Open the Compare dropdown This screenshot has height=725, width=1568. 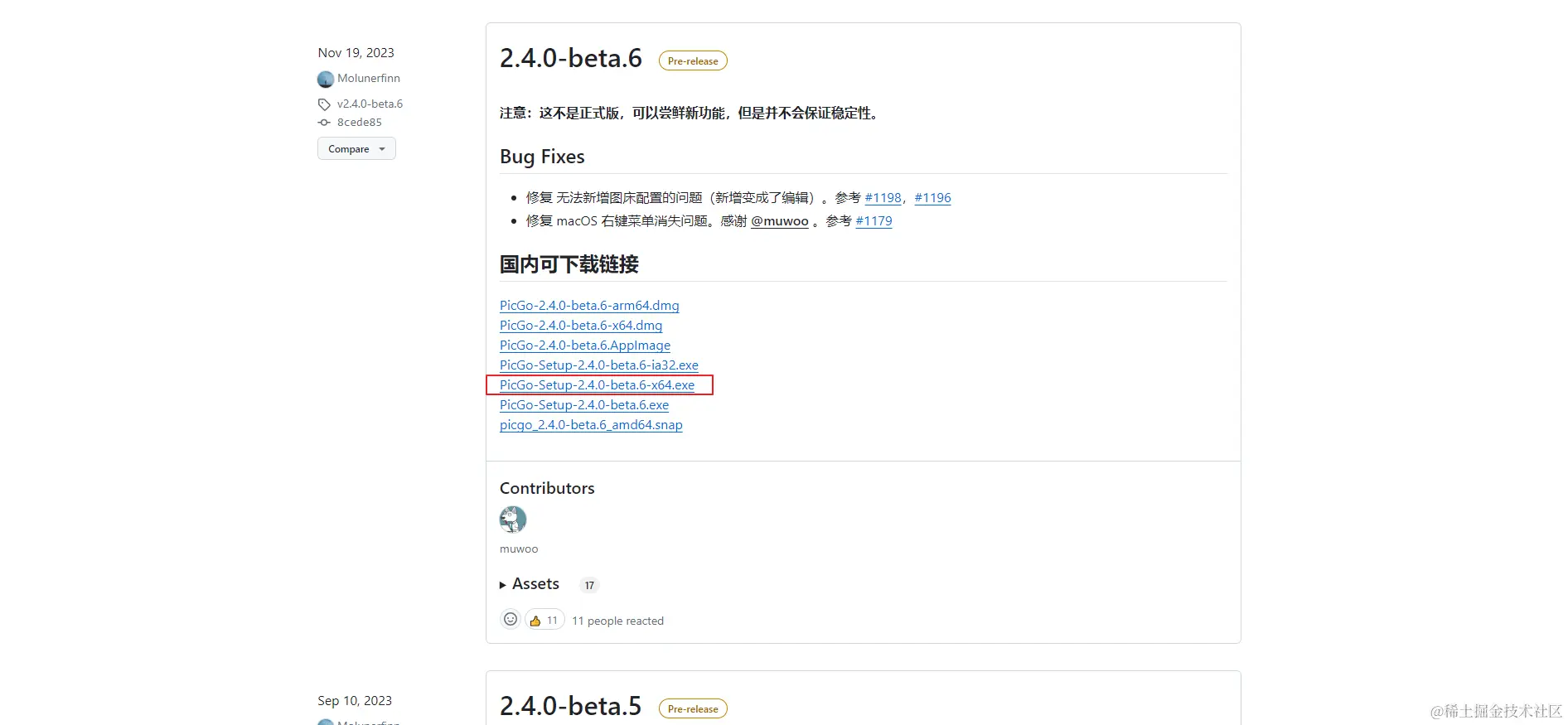tap(356, 149)
